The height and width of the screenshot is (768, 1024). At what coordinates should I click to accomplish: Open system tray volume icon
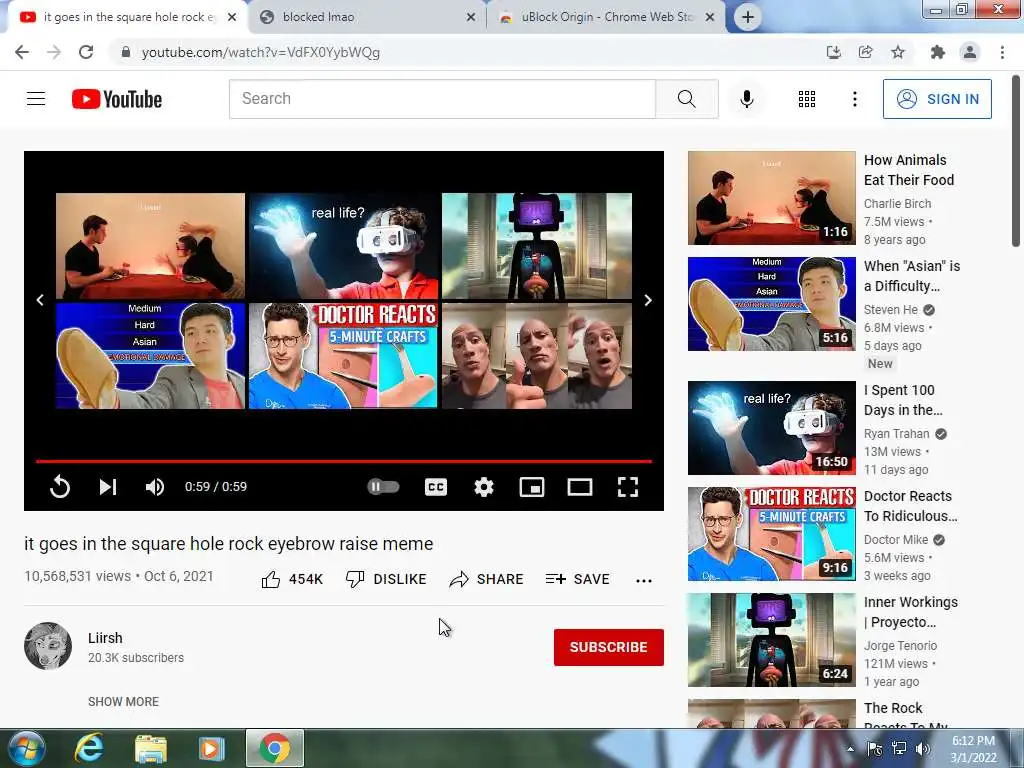click(x=922, y=749)
